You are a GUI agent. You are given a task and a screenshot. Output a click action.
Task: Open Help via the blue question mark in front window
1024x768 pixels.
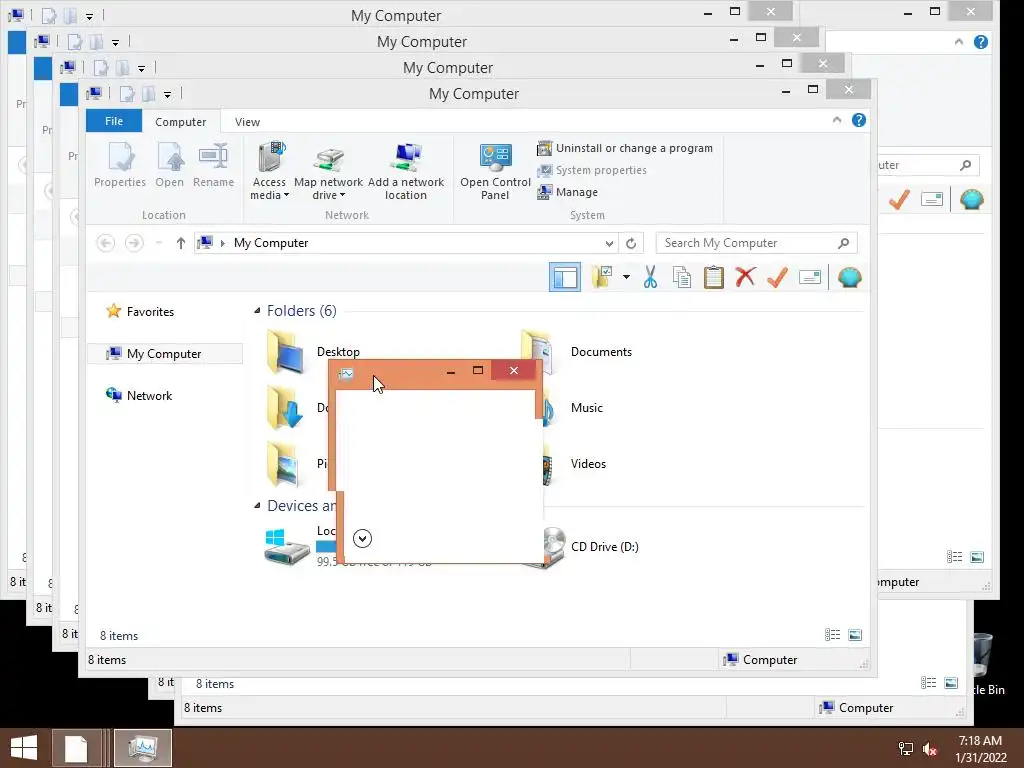(859, 120)
